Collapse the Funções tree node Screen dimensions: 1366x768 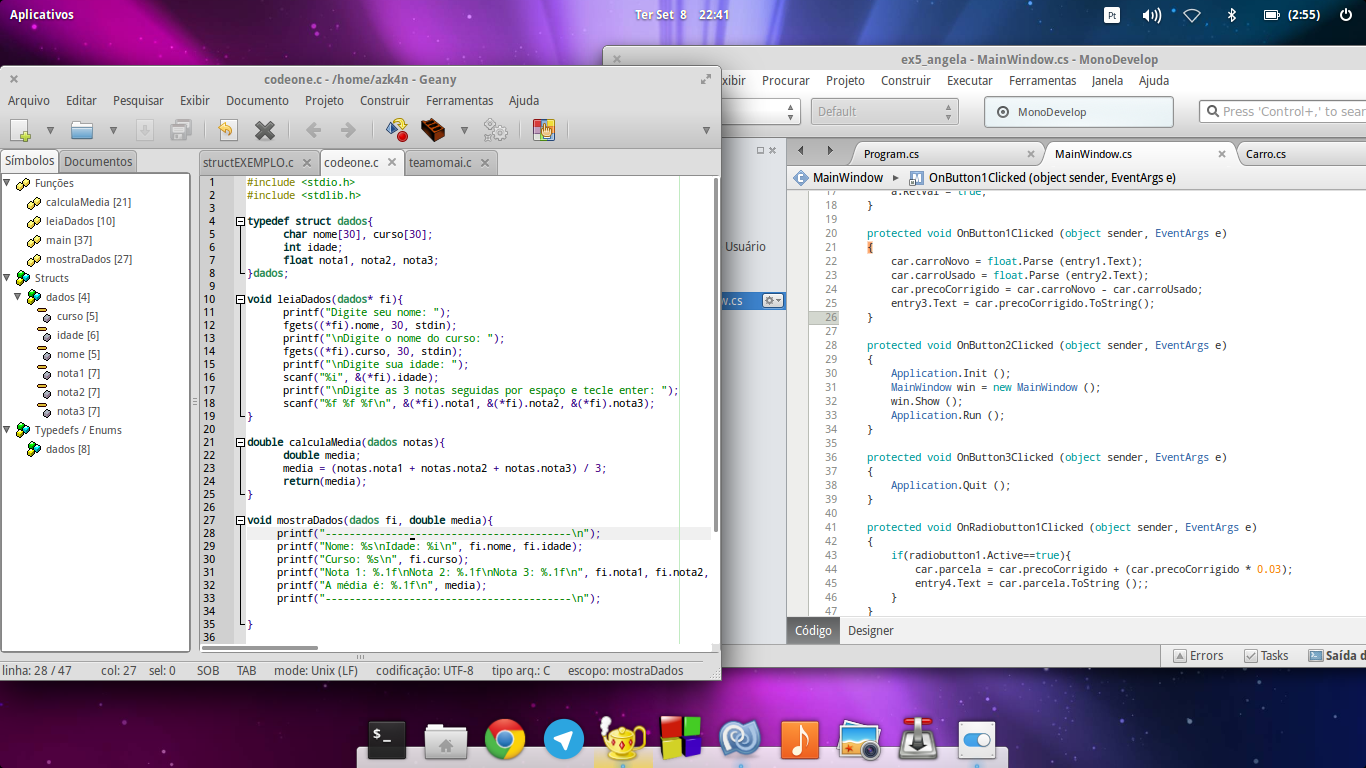(8, 183)
